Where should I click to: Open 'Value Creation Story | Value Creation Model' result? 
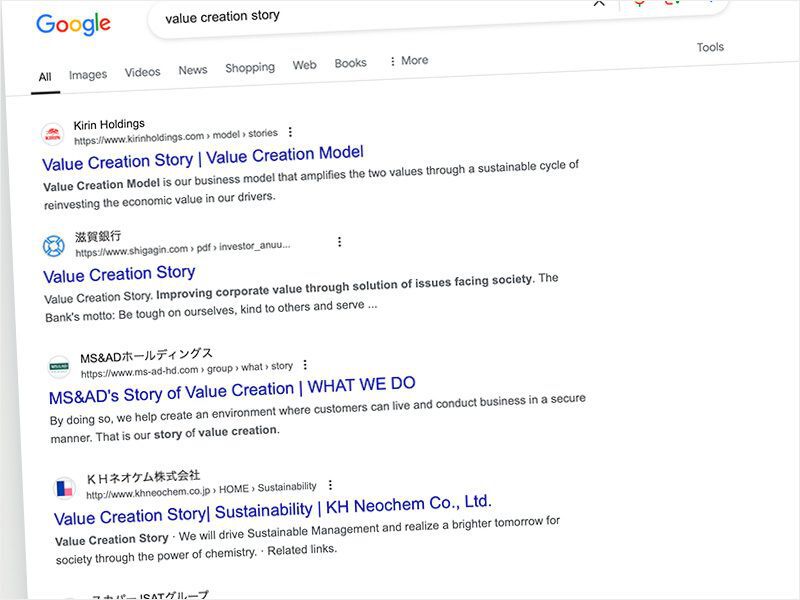click(203, 158)
